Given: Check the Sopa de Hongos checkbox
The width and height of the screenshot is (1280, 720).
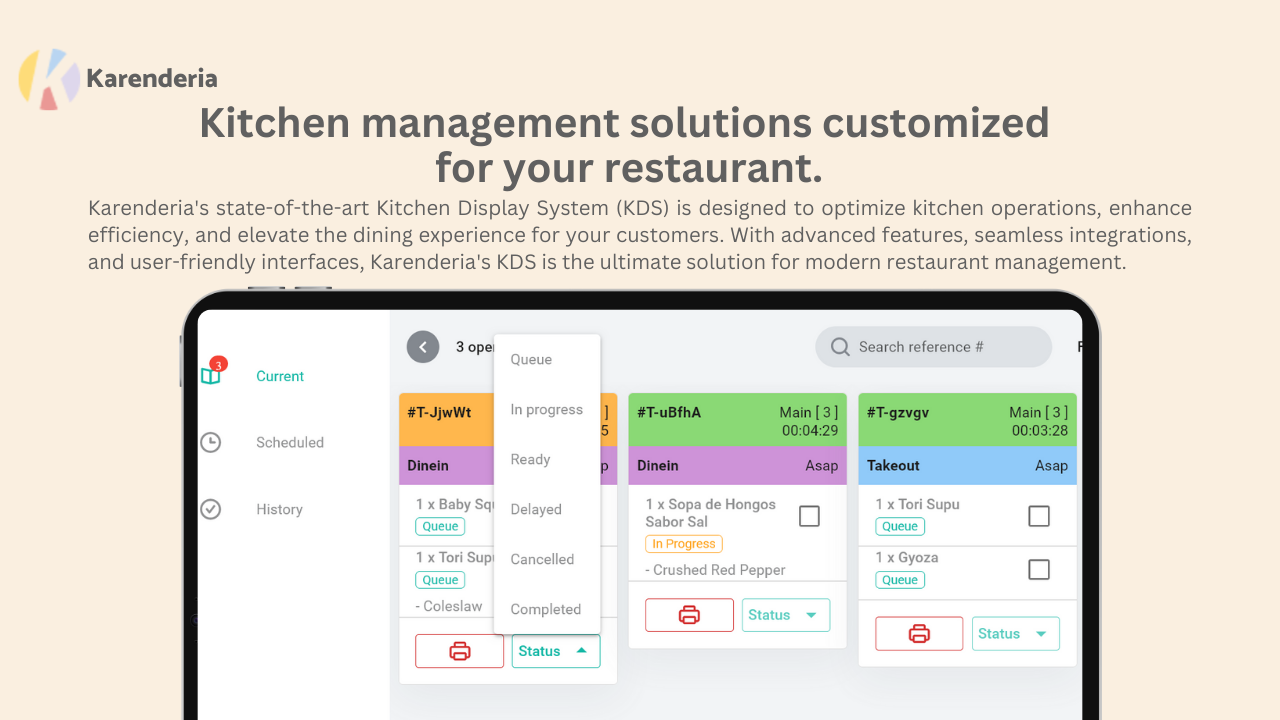Looking at the screenshot, I should pyautogui.click(x=809, y=516).
